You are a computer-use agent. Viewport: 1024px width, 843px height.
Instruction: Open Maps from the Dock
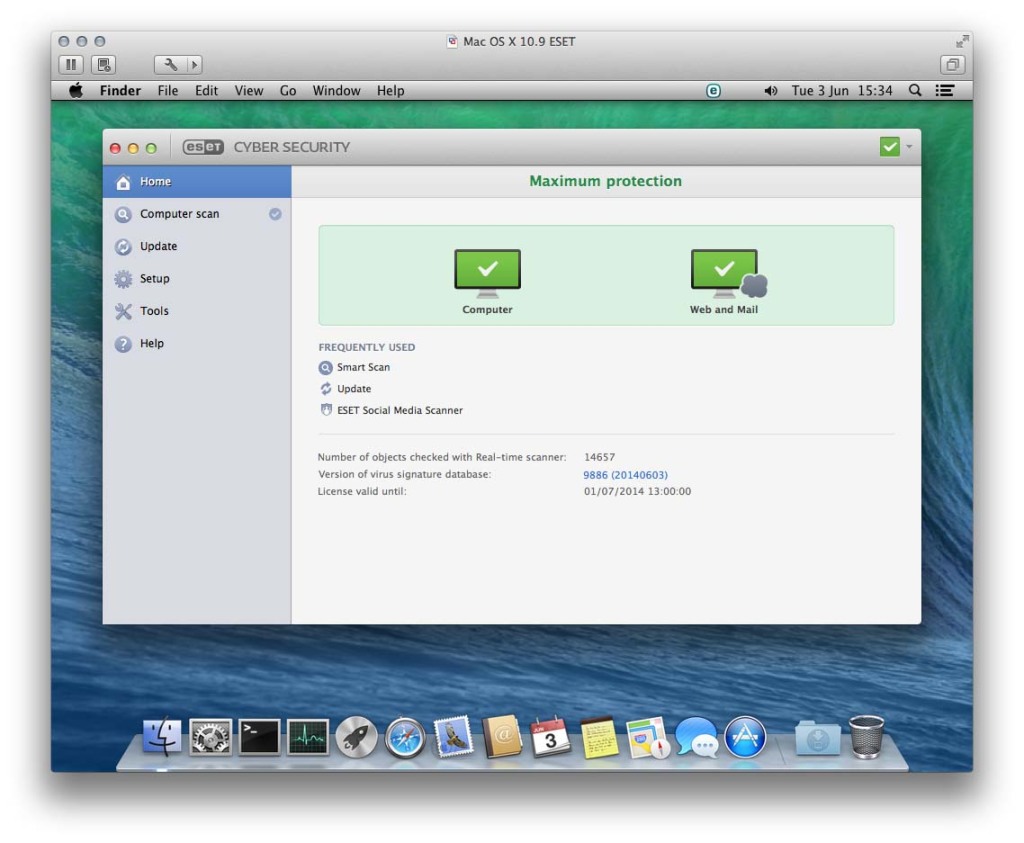pos(647,738)
